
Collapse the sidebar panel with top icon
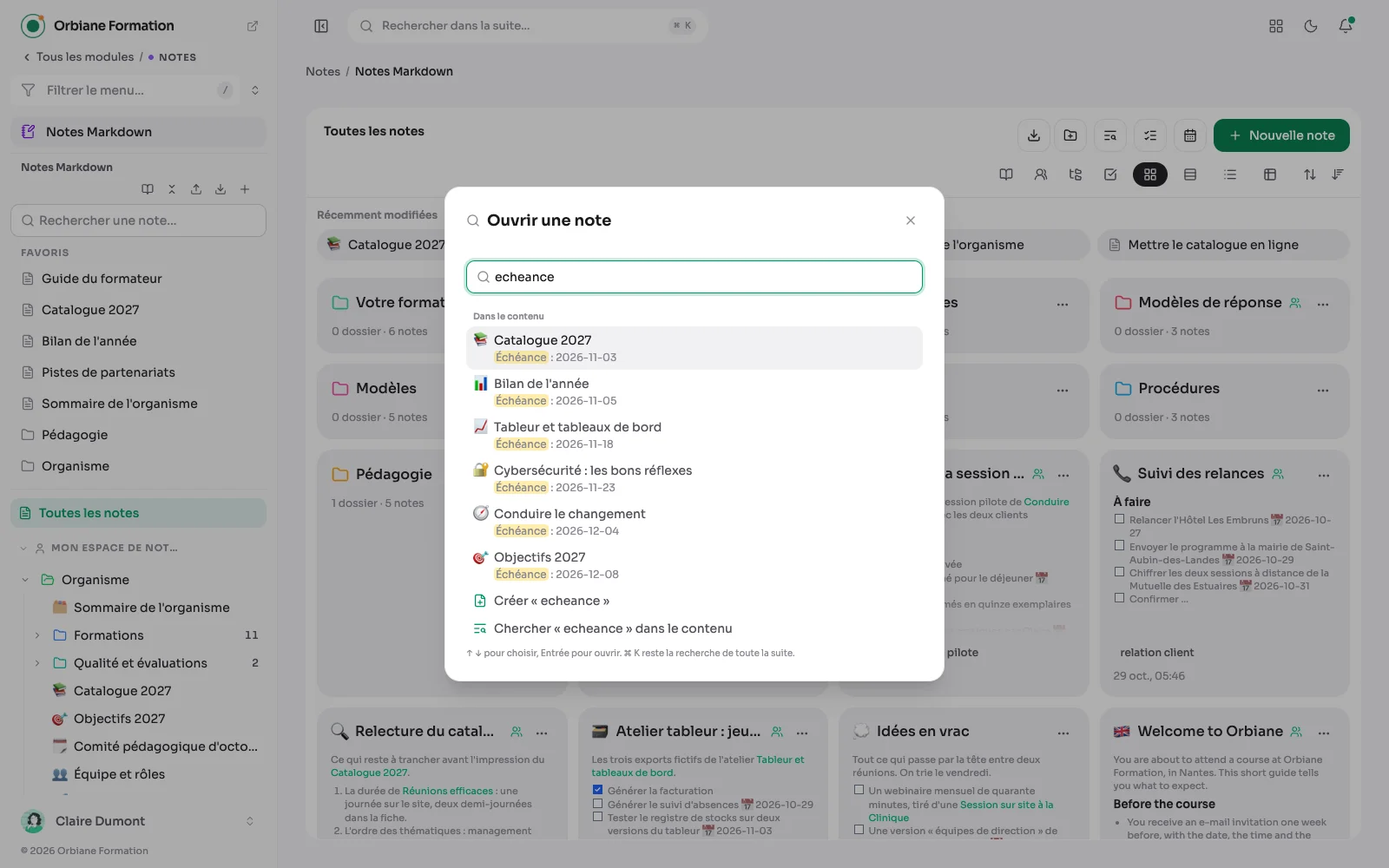click(x=321, y=26)
